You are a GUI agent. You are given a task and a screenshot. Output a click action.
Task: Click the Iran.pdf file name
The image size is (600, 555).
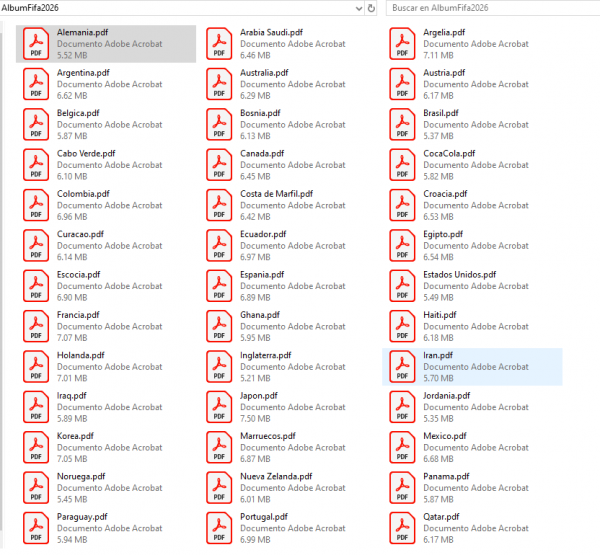(x=438, y=356)
